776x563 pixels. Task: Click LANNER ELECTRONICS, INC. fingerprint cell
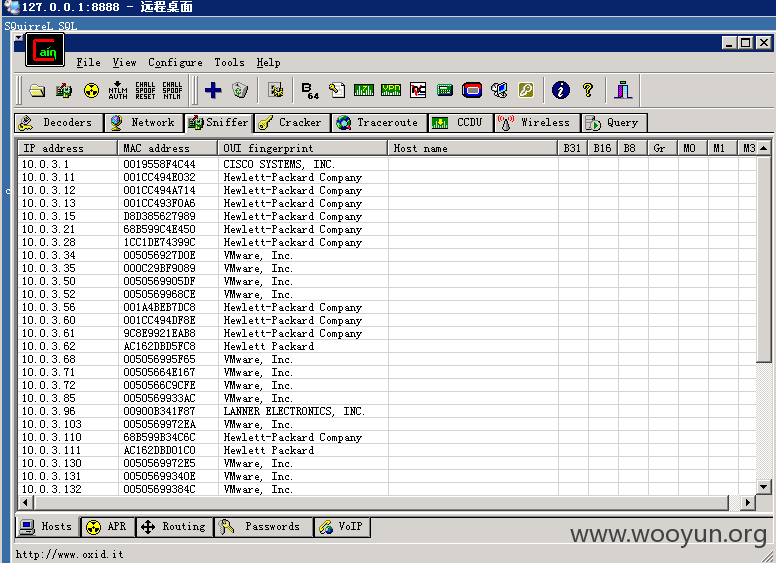pos(294,412)
